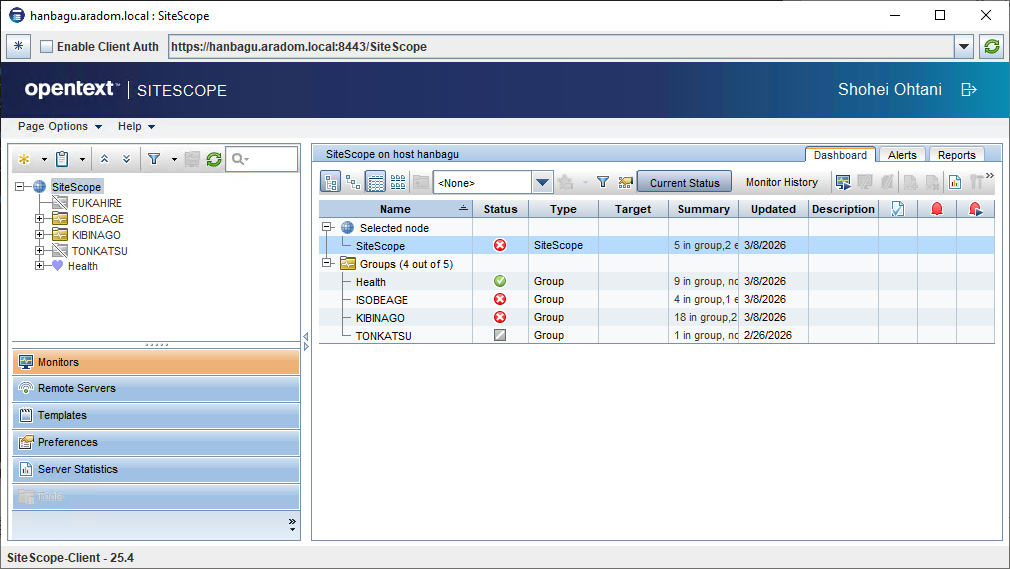
Task: Open the Page Options menu
Action: coord(60,126)
